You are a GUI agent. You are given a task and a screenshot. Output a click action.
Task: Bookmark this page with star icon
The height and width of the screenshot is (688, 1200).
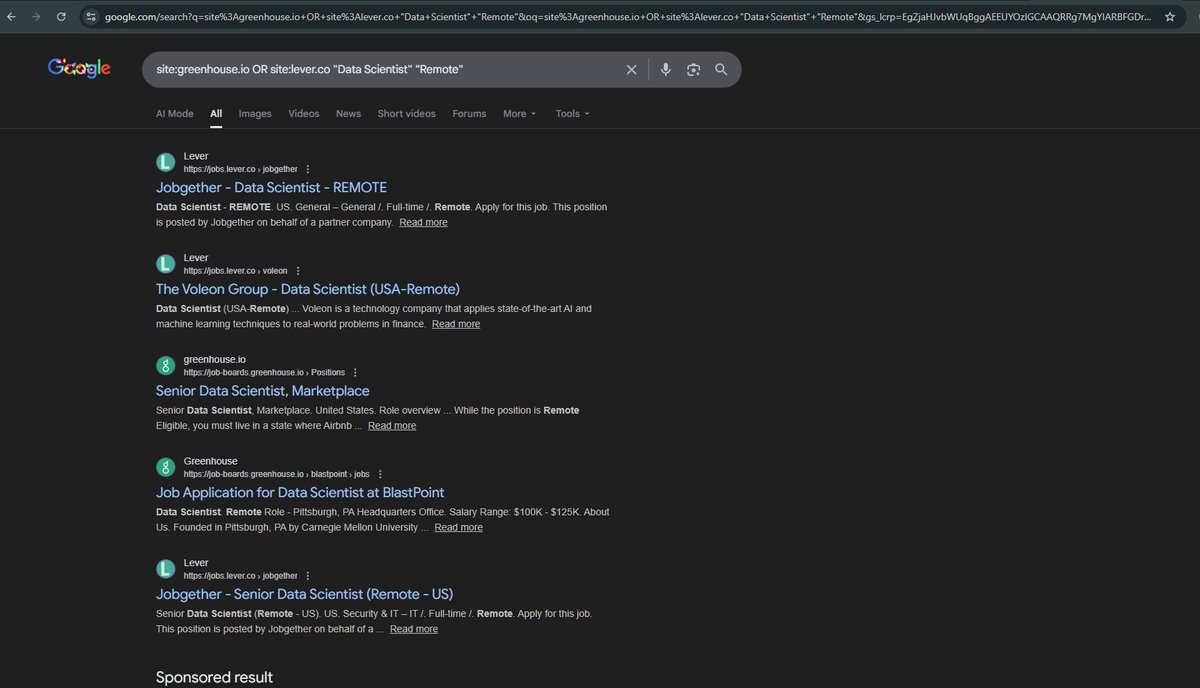point(1170,17)
